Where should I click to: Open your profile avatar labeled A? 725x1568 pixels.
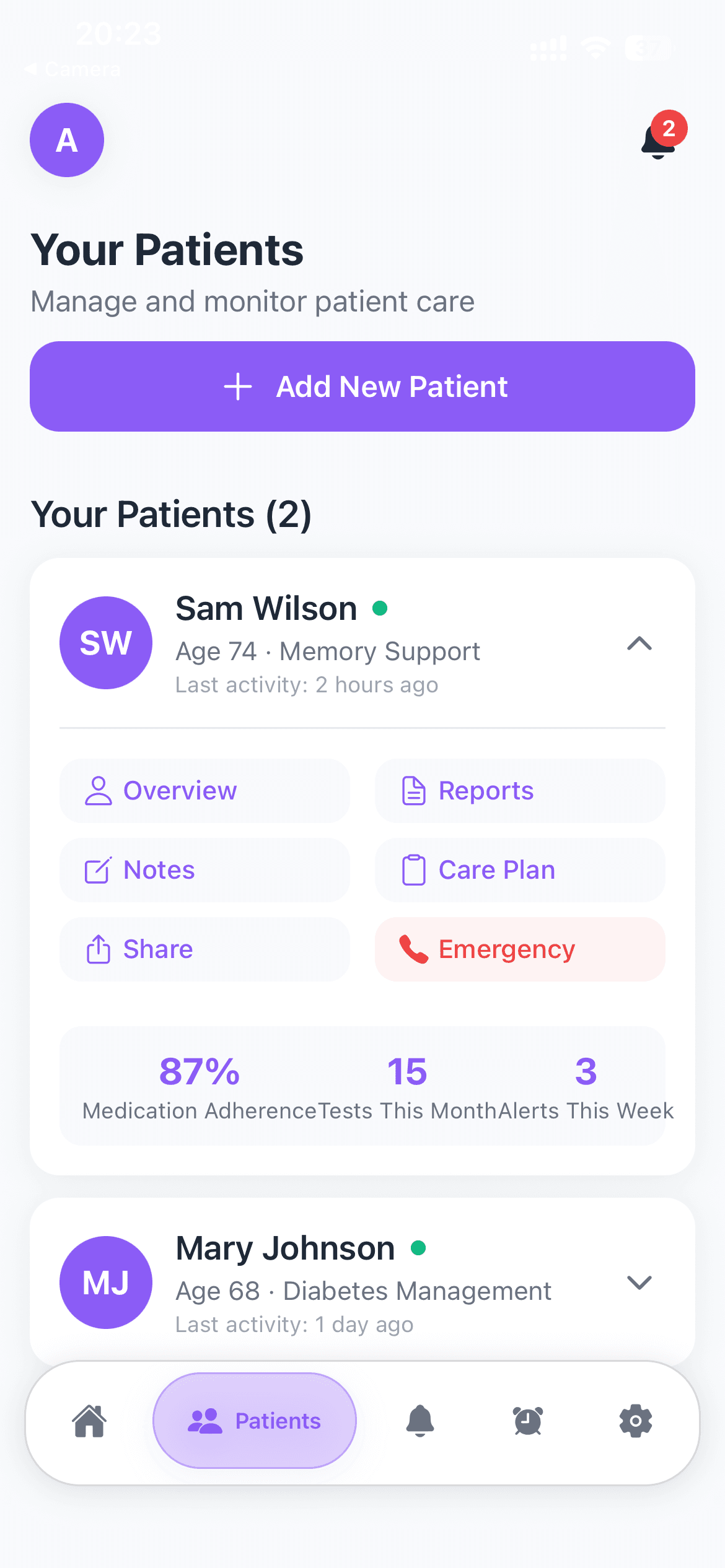point(66,140)
